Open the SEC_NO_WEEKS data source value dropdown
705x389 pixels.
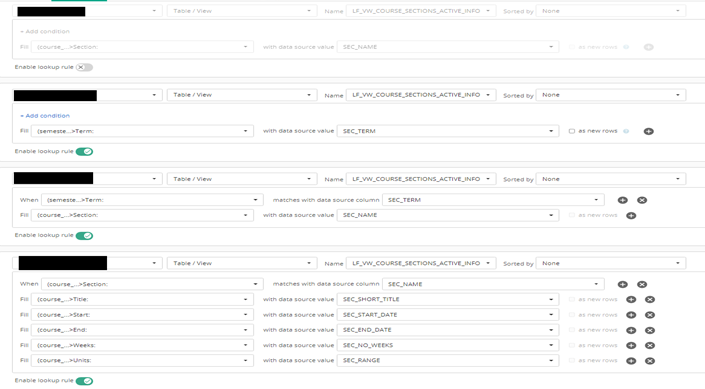pyautogui.click(x=448, y=345)
